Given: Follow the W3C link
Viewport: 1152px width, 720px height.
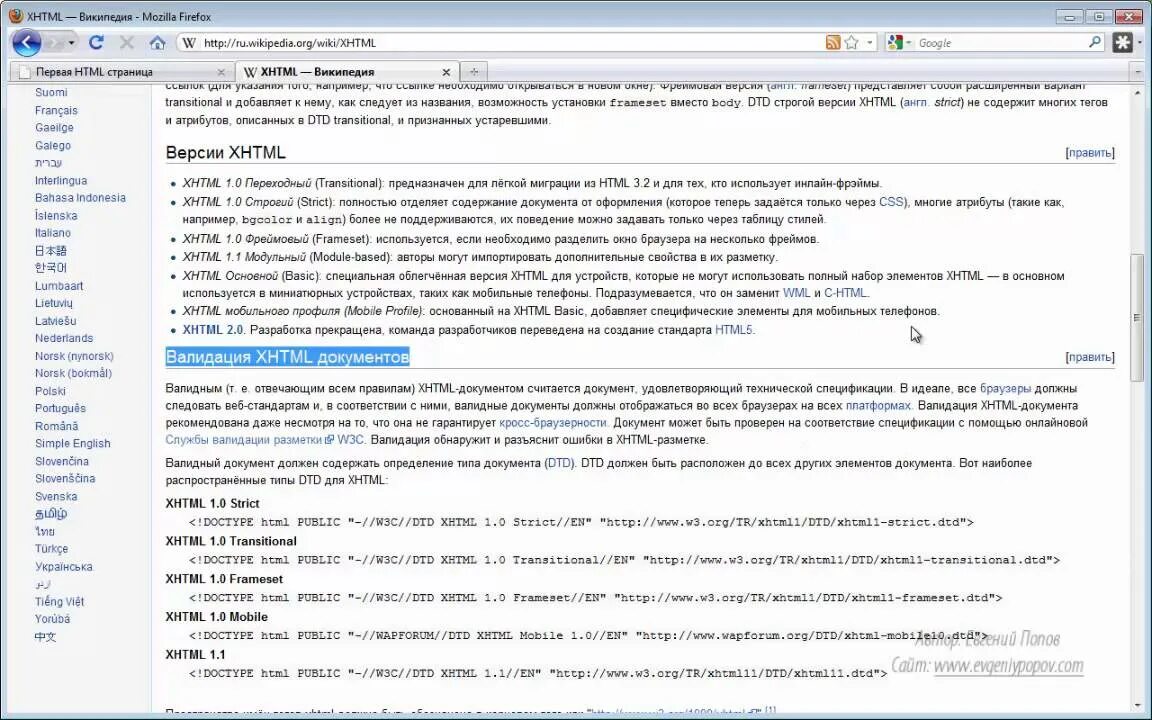Looking at the screenshot, I should pos(350,440).
